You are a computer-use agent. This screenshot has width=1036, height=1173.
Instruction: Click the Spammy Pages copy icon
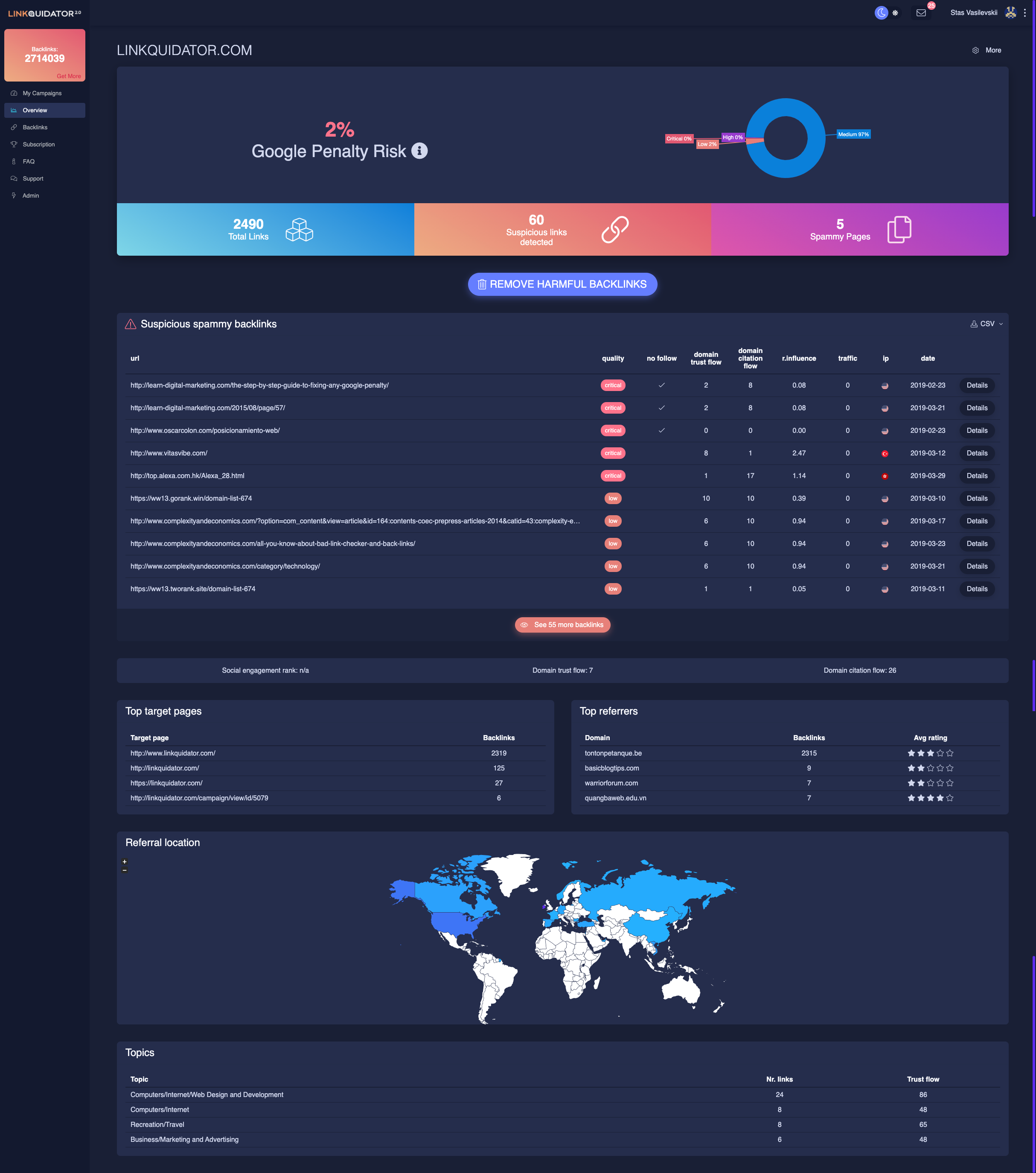pyautogui.click(x=899, y=230)
